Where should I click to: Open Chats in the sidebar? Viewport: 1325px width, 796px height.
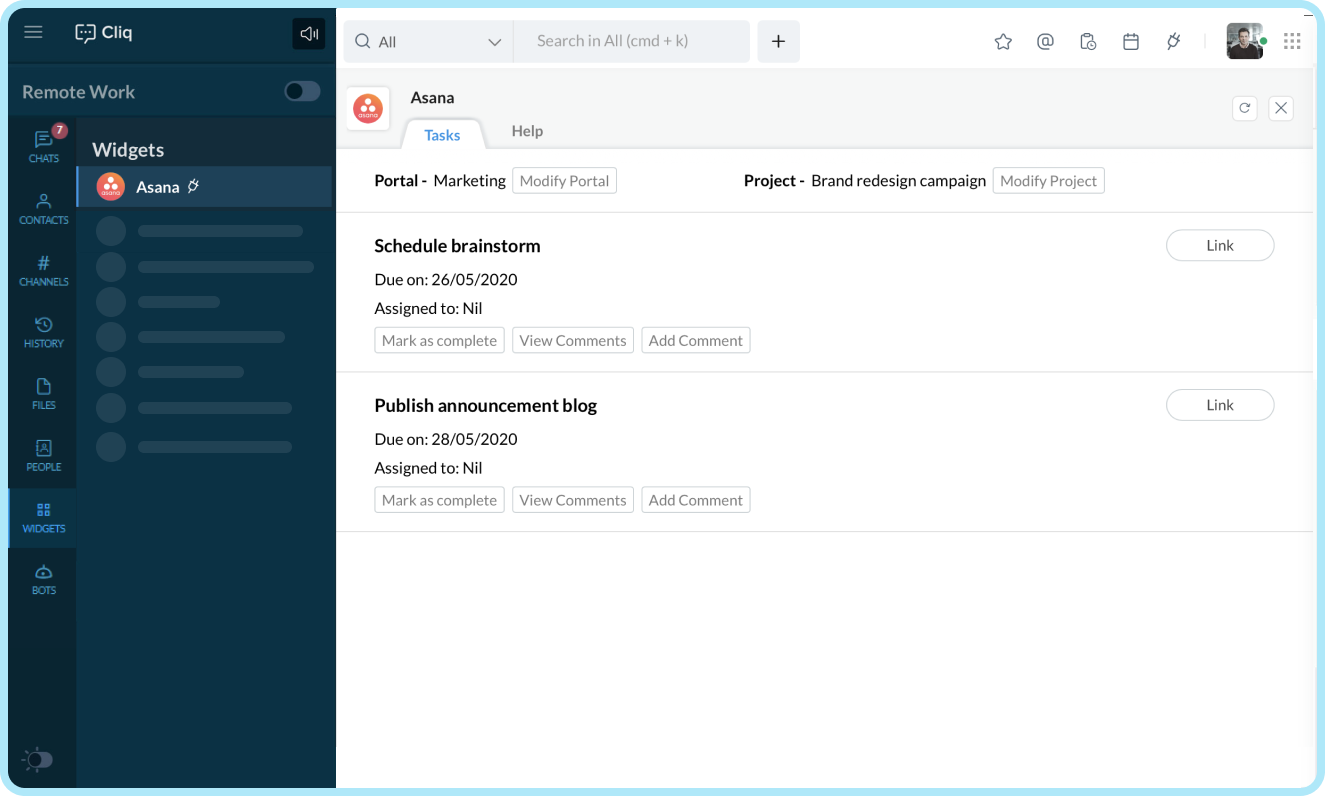pyautogui.click(x=44, y=146)
